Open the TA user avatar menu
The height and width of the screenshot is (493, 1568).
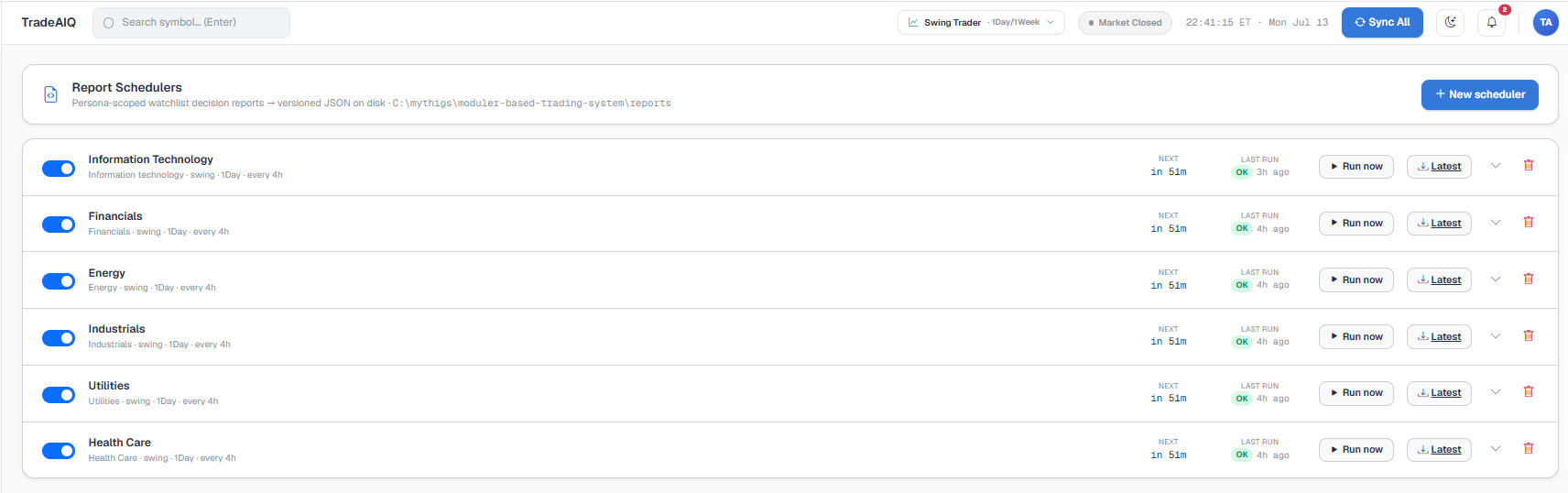(1546, 22)
